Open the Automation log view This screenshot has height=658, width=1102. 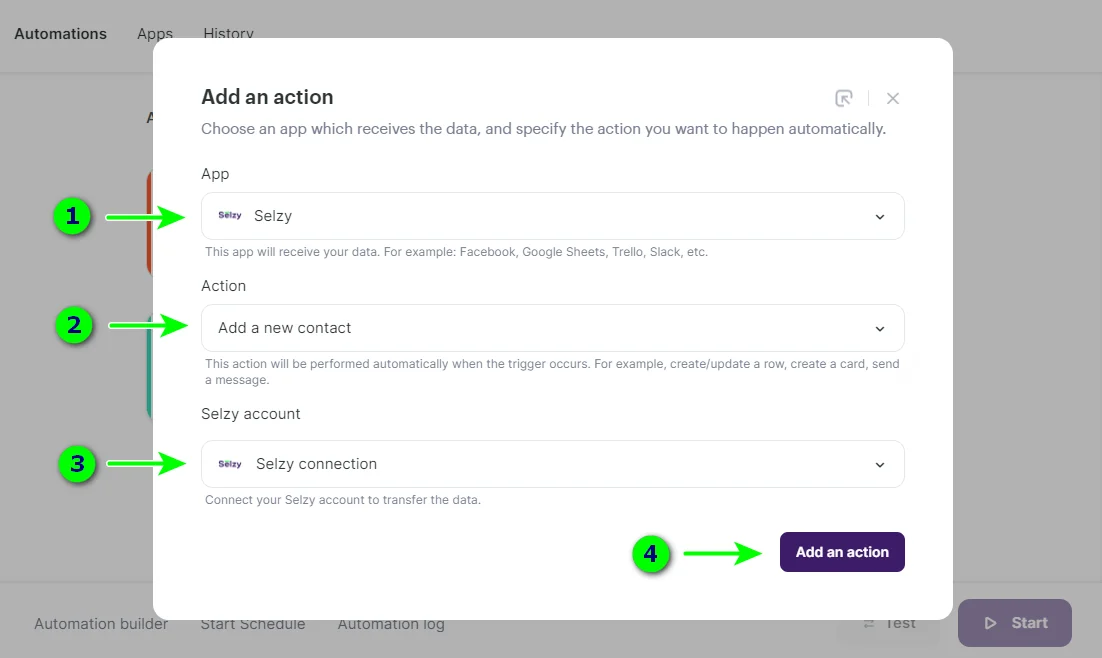click(x=390, y=623)
